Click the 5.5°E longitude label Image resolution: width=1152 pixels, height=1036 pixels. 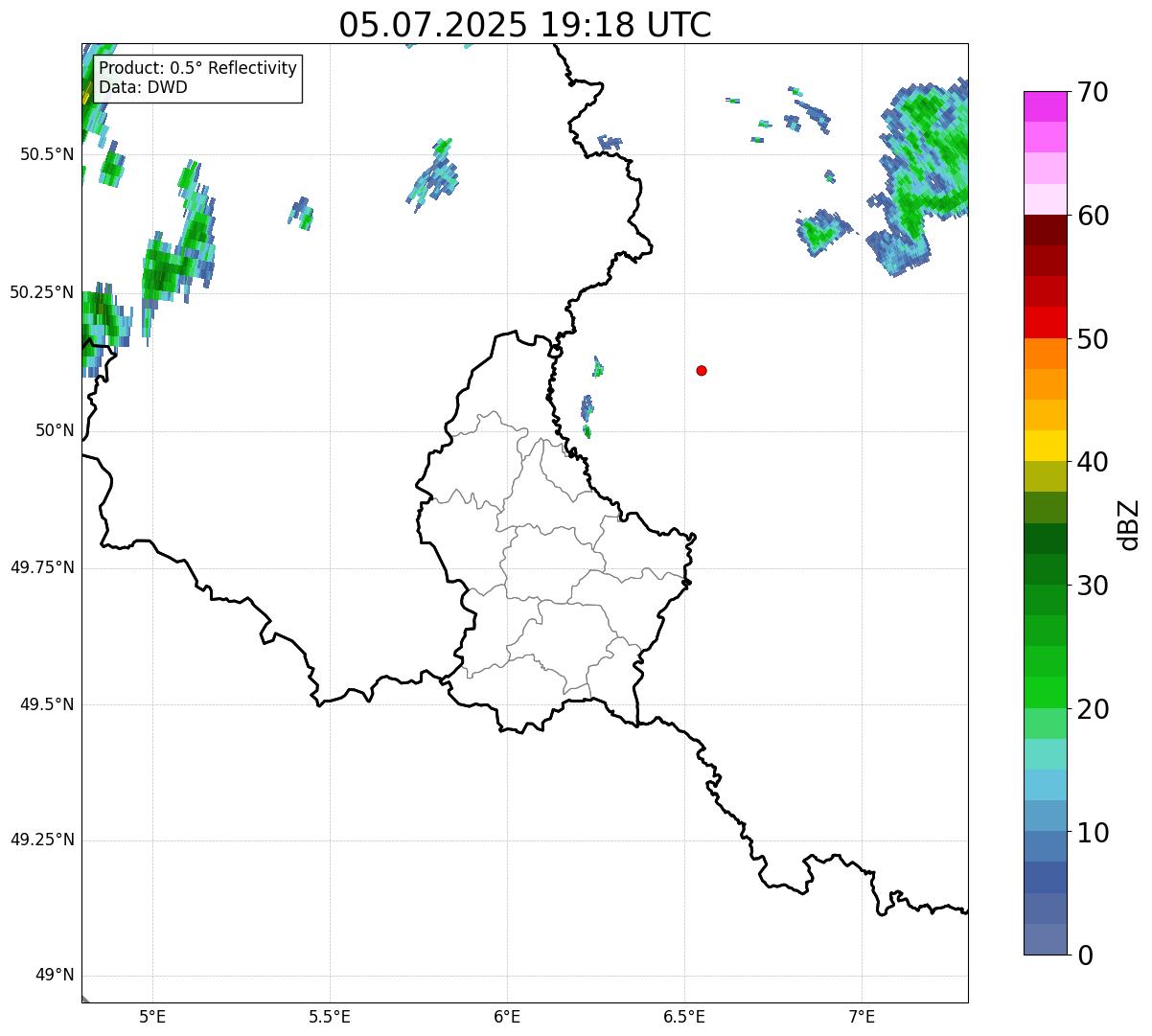click(330, 1016)
